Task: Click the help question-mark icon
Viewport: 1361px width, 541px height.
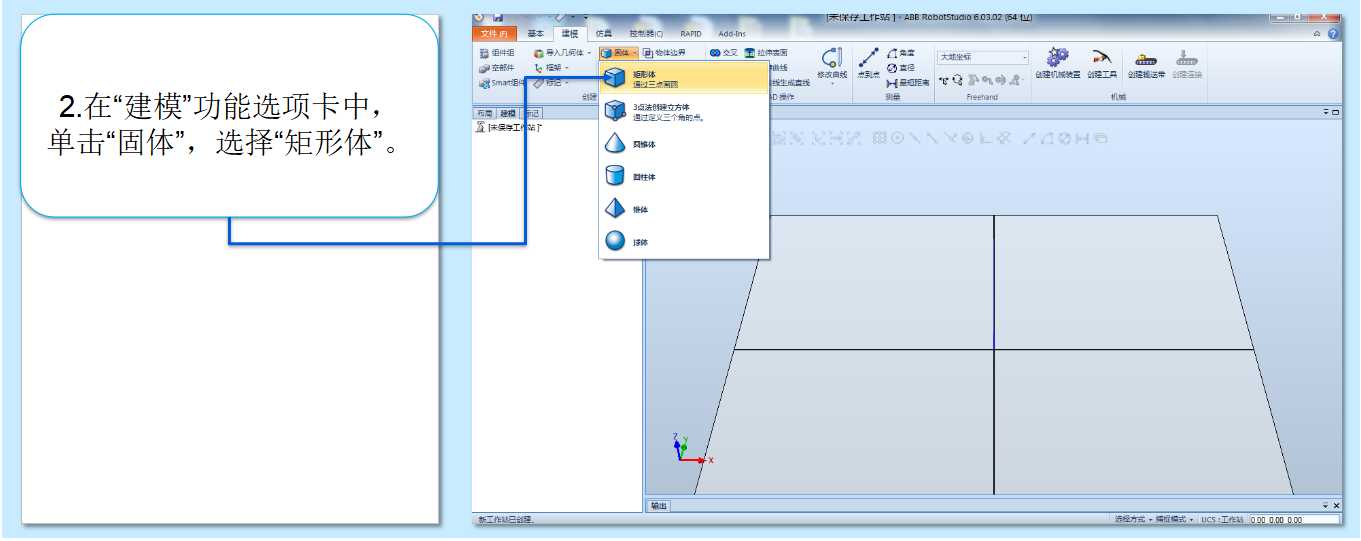Action: 1333,34
